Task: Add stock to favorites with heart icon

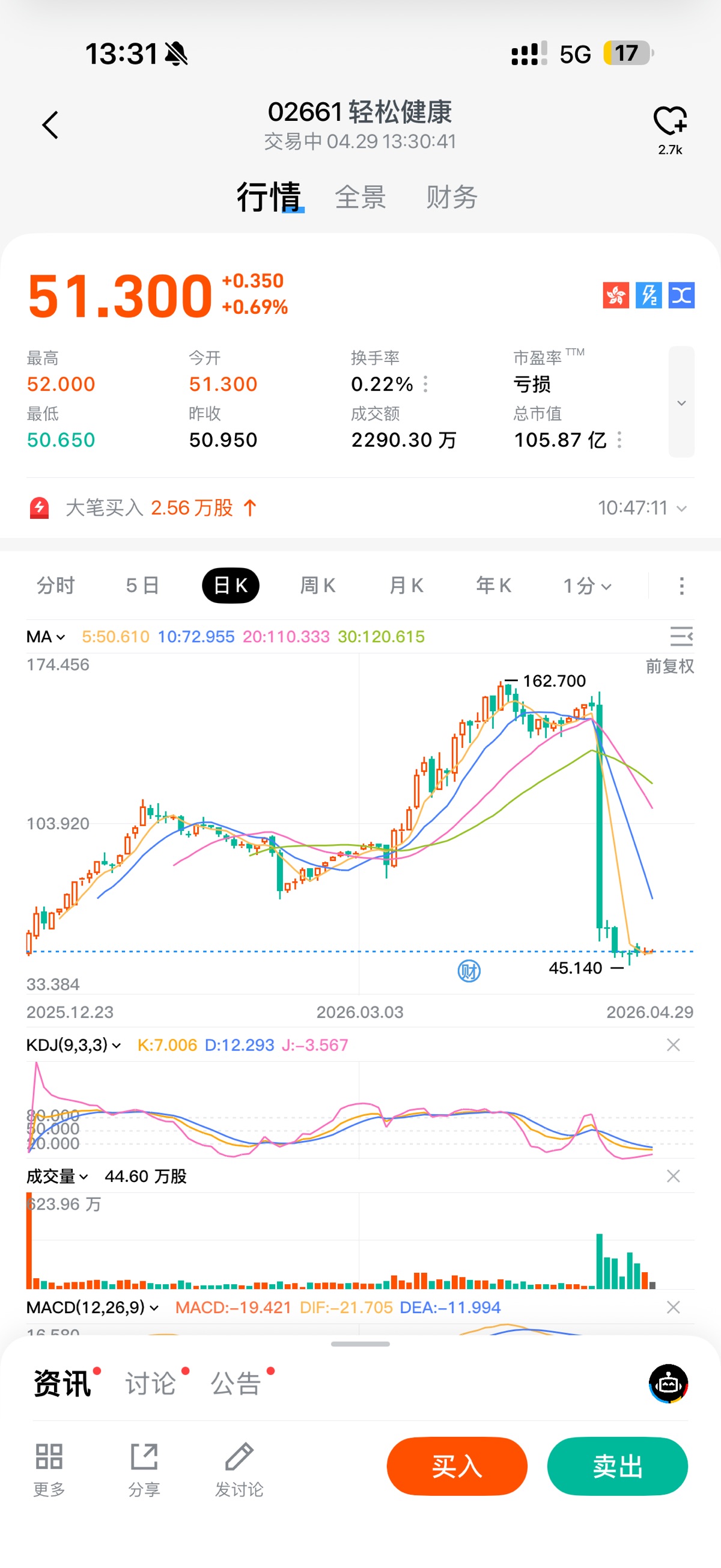Action: point(669,120)
